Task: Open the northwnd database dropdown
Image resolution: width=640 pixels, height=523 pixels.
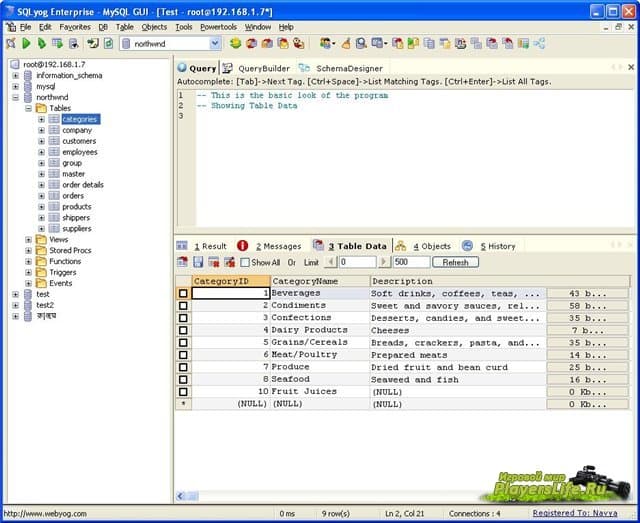Action: pos(215,43)
